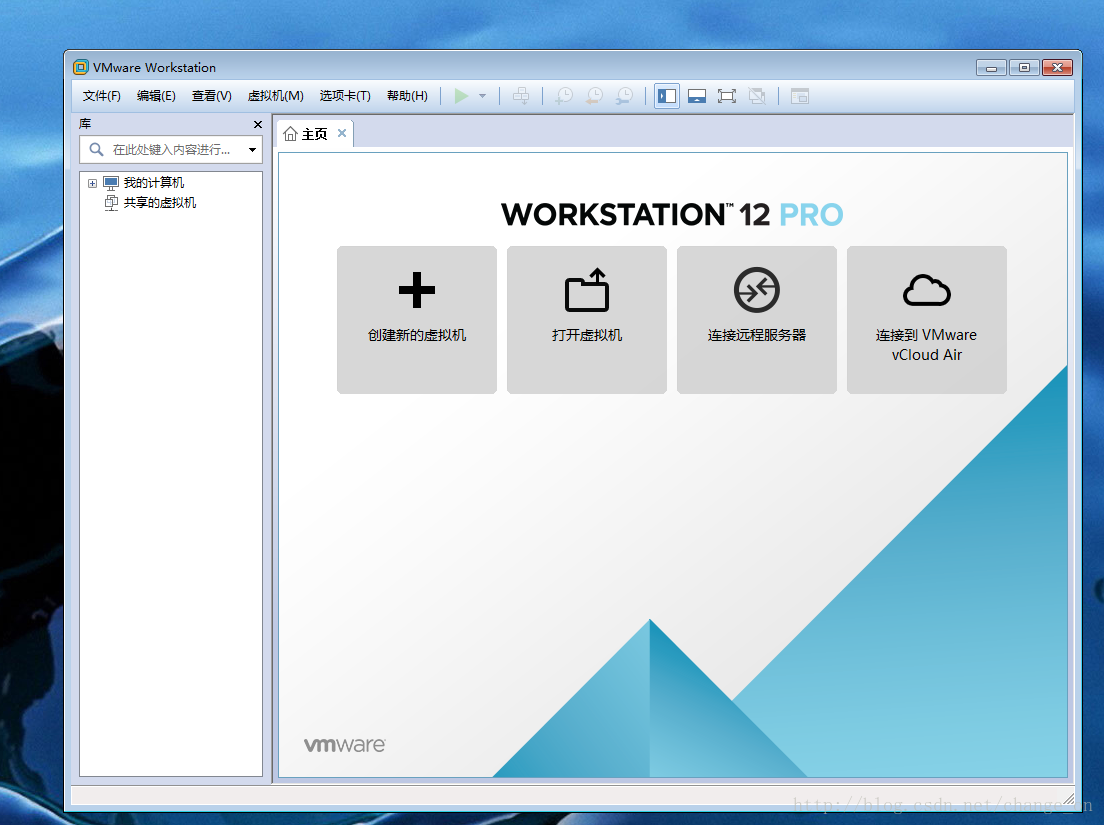Toggle the thumbnail bar view icon
Viewport: 1104px width, 825px height.
(x=697, y=96)
